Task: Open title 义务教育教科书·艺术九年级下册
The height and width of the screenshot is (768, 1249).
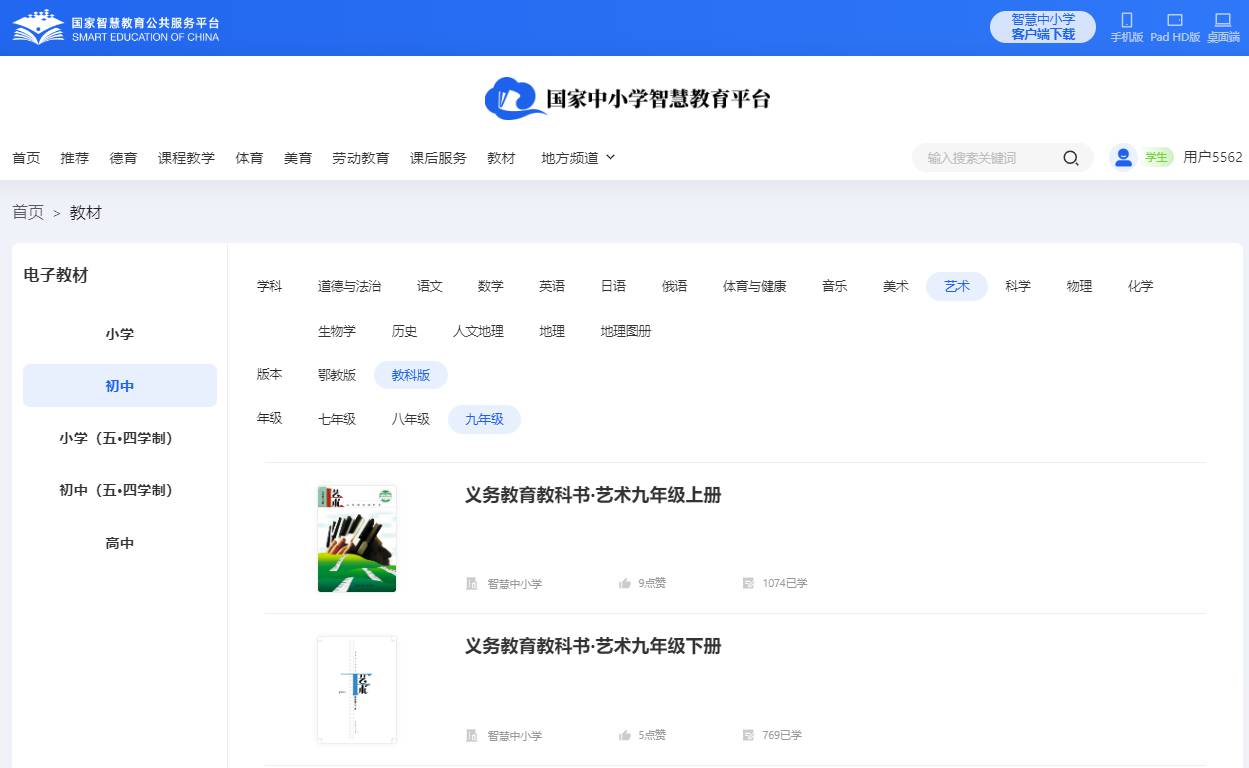Action: pyautogui.click(x=593, y=646)
